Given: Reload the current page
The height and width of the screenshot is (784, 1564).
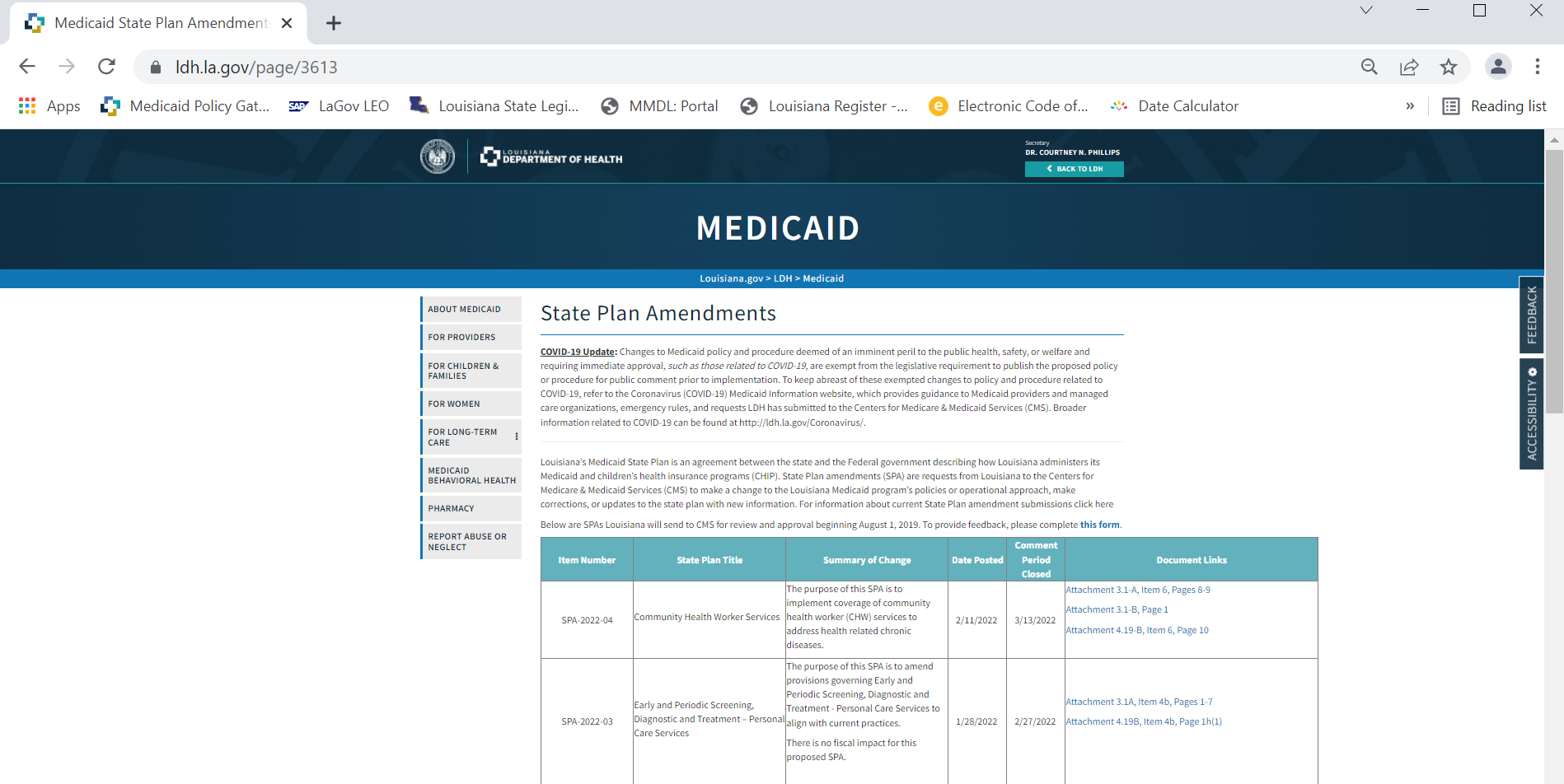Looking at the screenshot, I should click(x=106, y=67).
